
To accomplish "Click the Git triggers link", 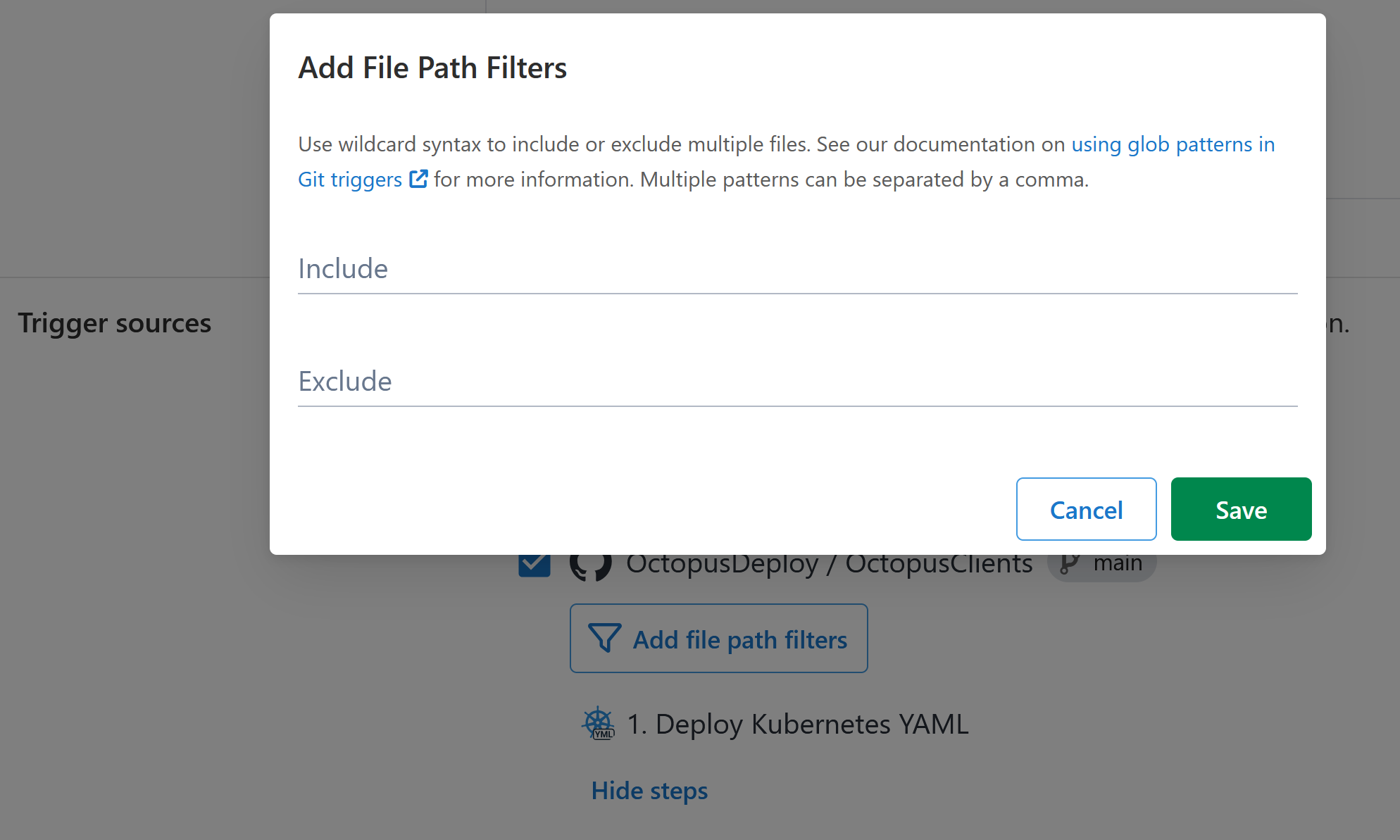I will coord(350,180).
